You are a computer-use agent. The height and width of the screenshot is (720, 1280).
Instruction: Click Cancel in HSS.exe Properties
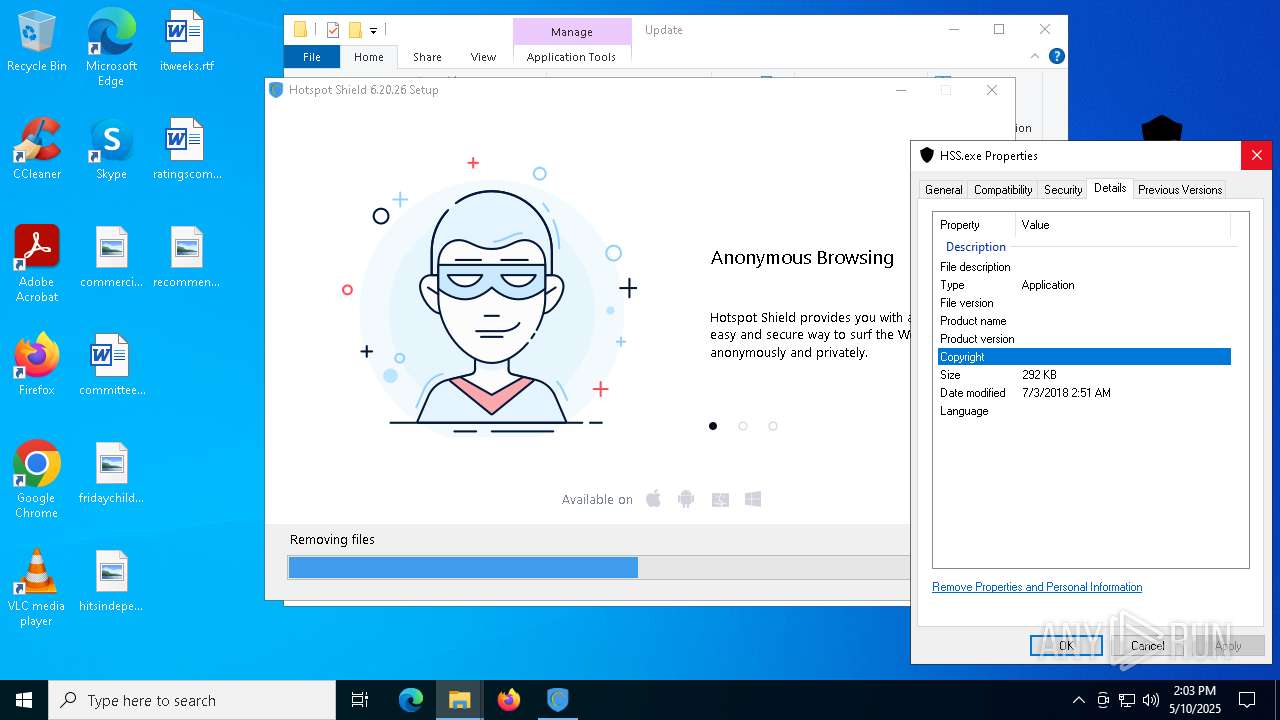pyautogui.click(x=1147, y=646)
